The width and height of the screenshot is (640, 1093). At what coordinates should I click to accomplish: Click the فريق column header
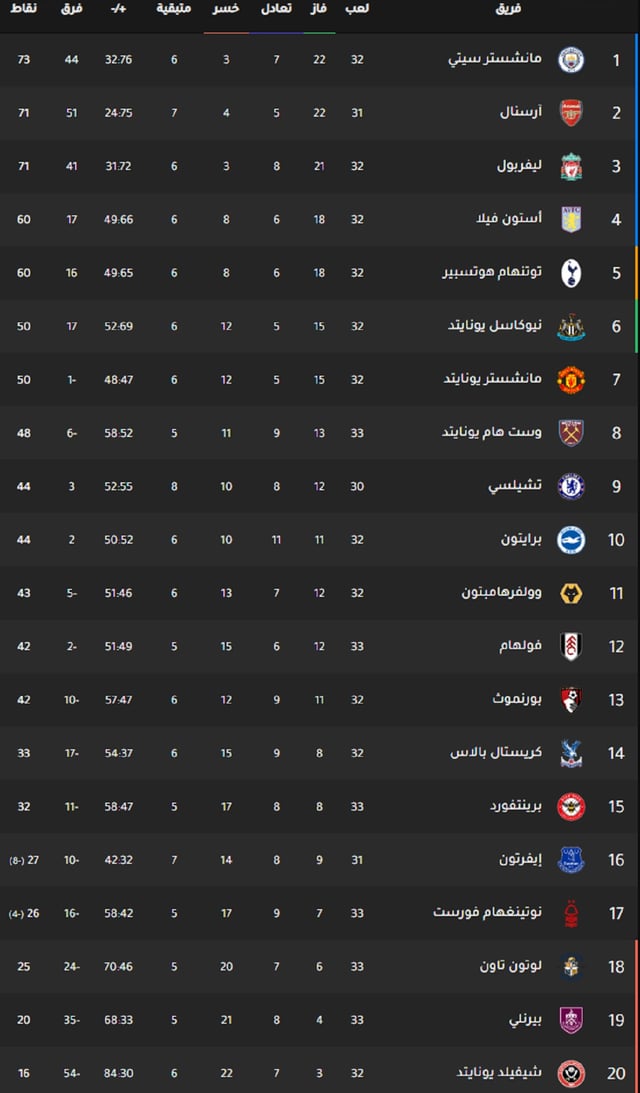tap(508, 9)
